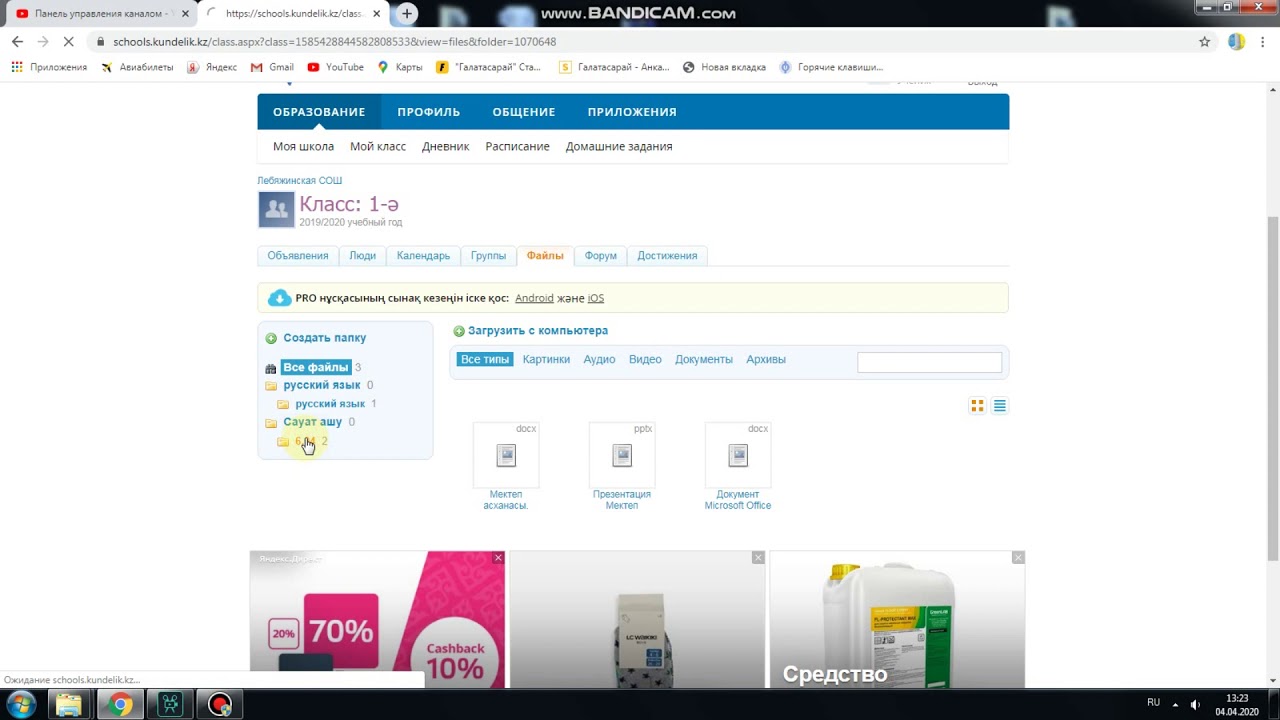Click the class avatar icon
The image size is (1280, 720).
pos(276,209)
